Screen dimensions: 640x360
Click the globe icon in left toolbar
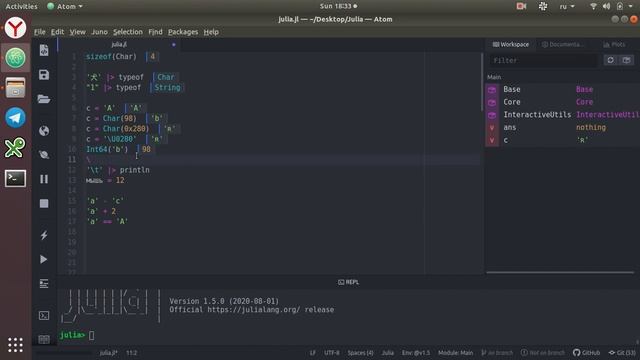coord(44,131)
